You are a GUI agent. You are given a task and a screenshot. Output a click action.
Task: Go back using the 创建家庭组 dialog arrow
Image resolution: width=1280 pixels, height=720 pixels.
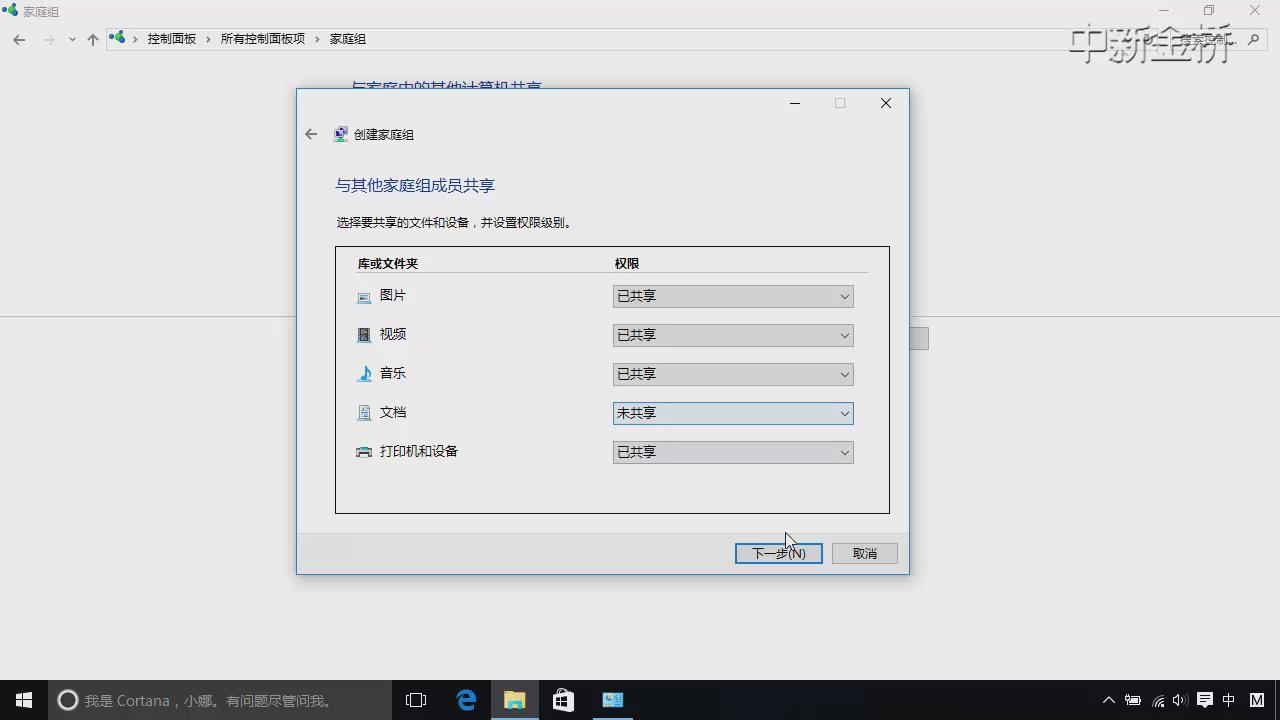(x=311, y=134)
